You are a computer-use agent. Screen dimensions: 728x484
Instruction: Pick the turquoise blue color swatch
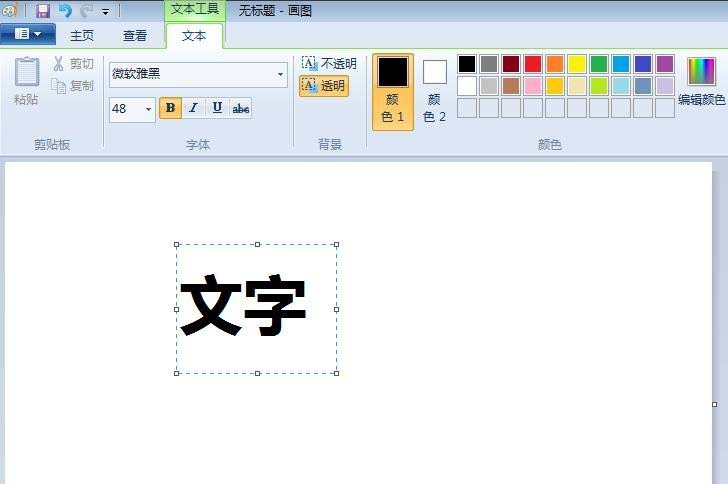click(x=621, y=64)
